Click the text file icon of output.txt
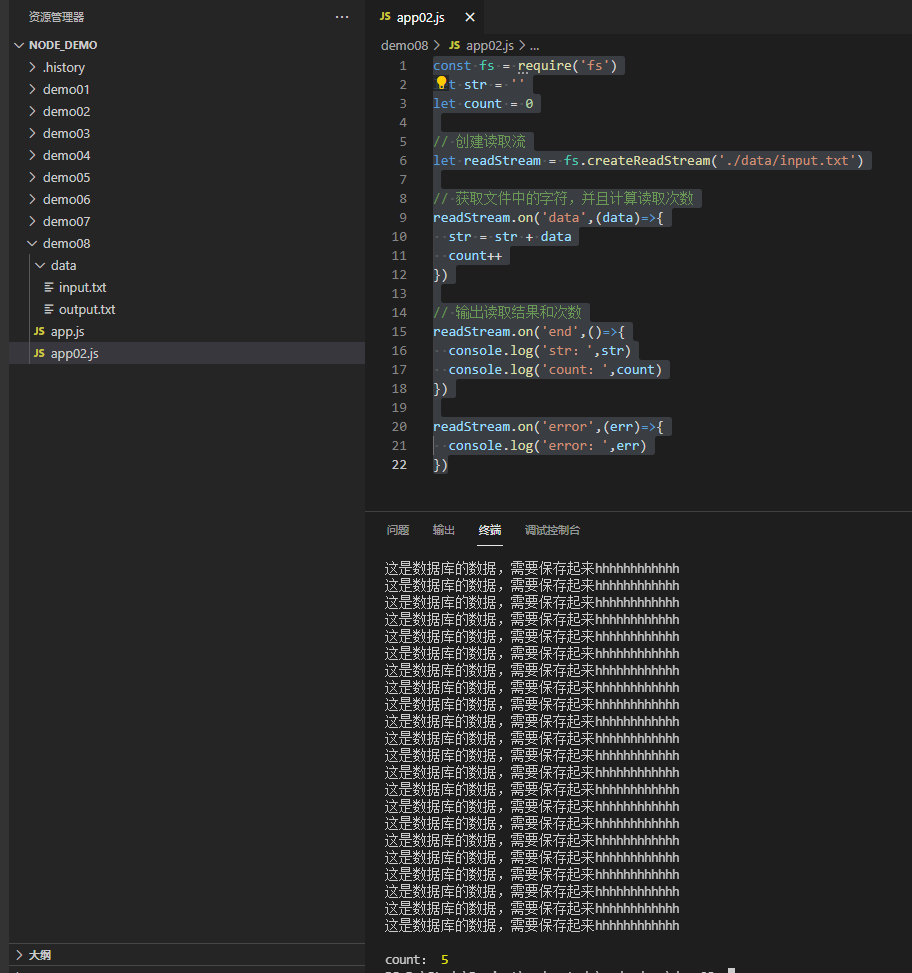912x973 pixels. (49, 309)
